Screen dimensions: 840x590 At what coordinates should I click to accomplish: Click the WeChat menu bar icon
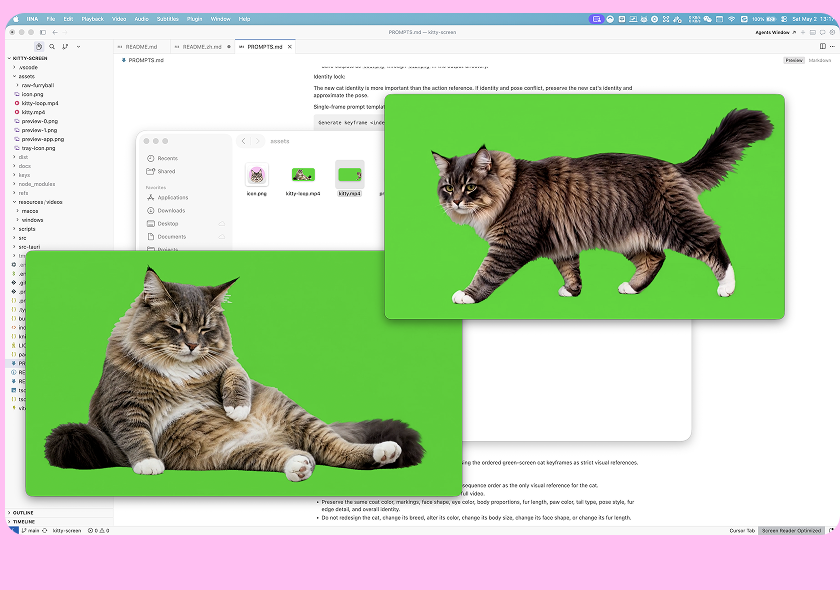pyautogui.click(x=708, y=19)
